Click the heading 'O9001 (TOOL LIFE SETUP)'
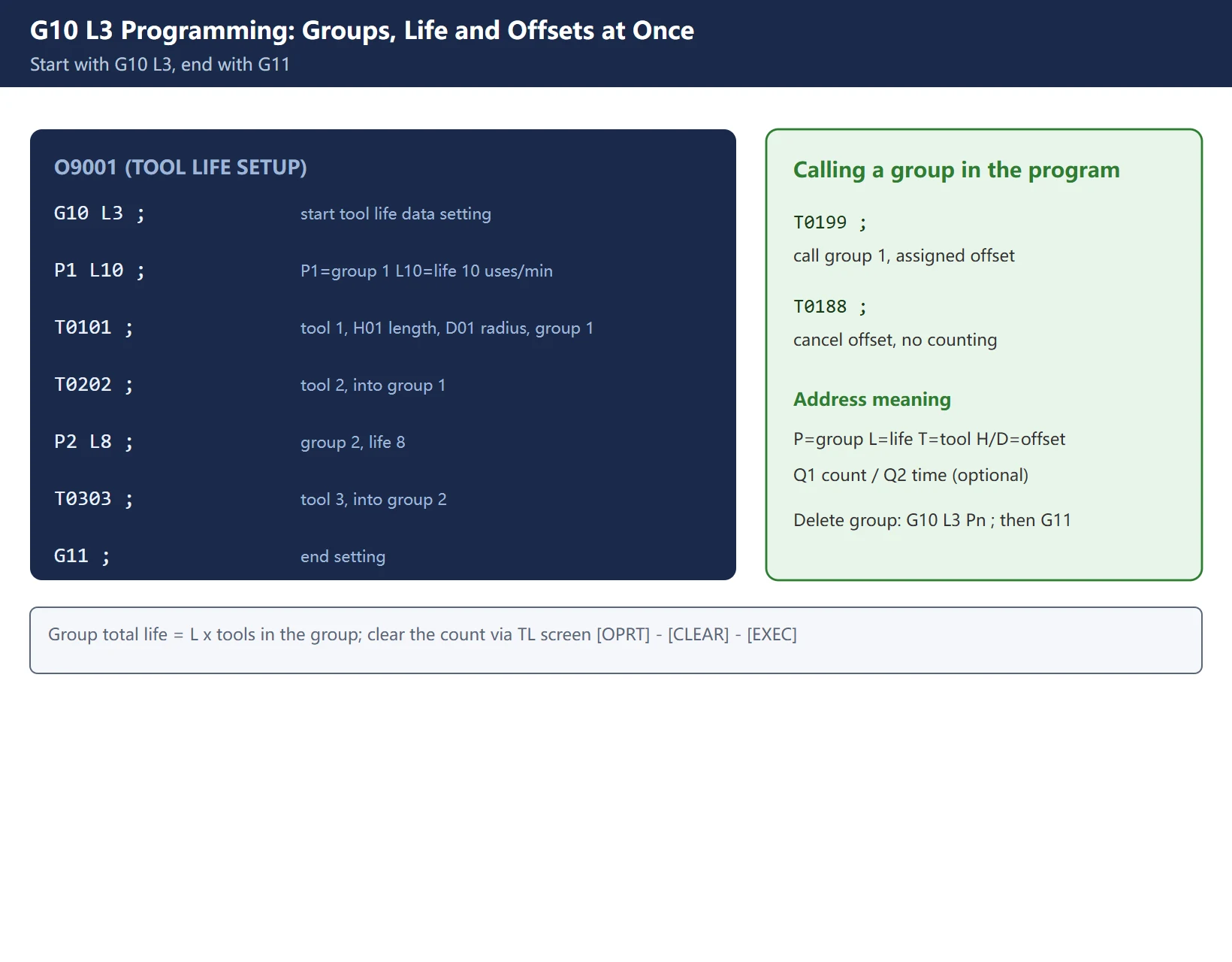 (180, 167)
